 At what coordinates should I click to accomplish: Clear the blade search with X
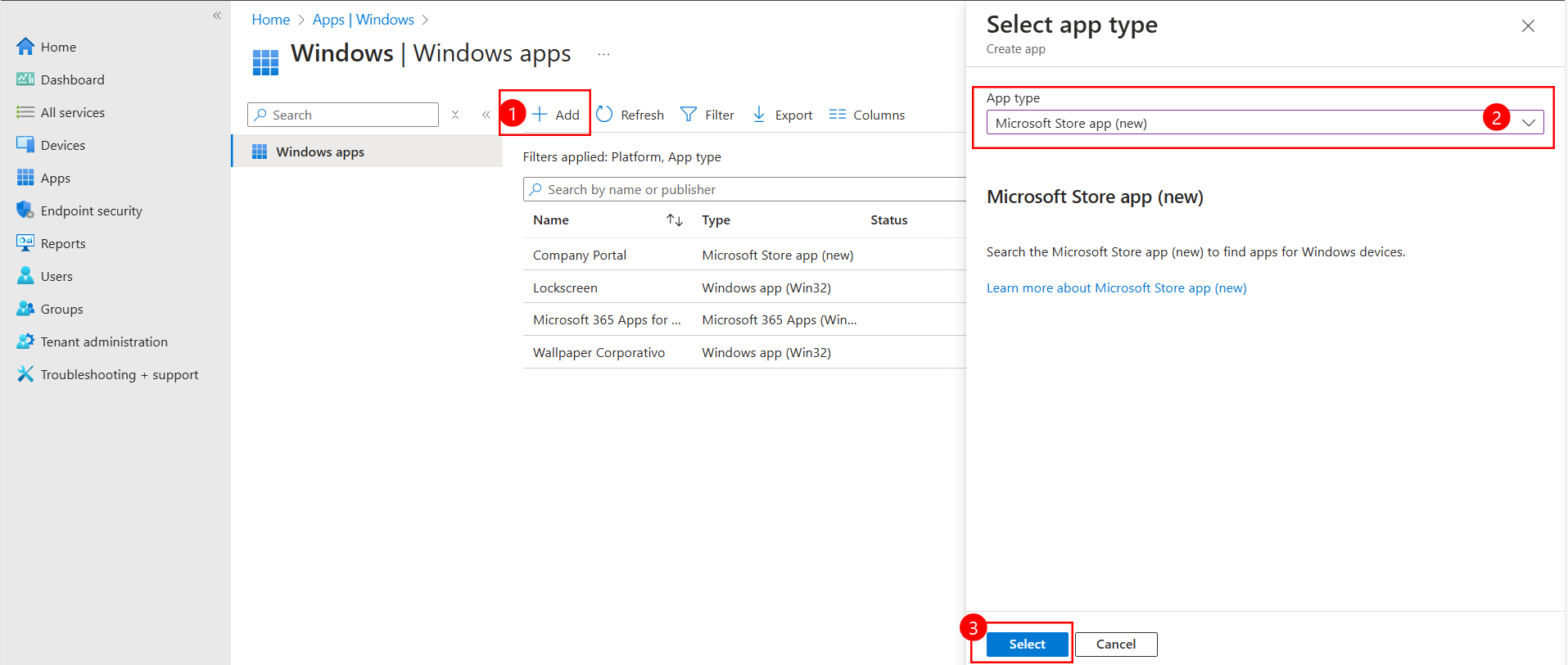[x=455, y=115]
